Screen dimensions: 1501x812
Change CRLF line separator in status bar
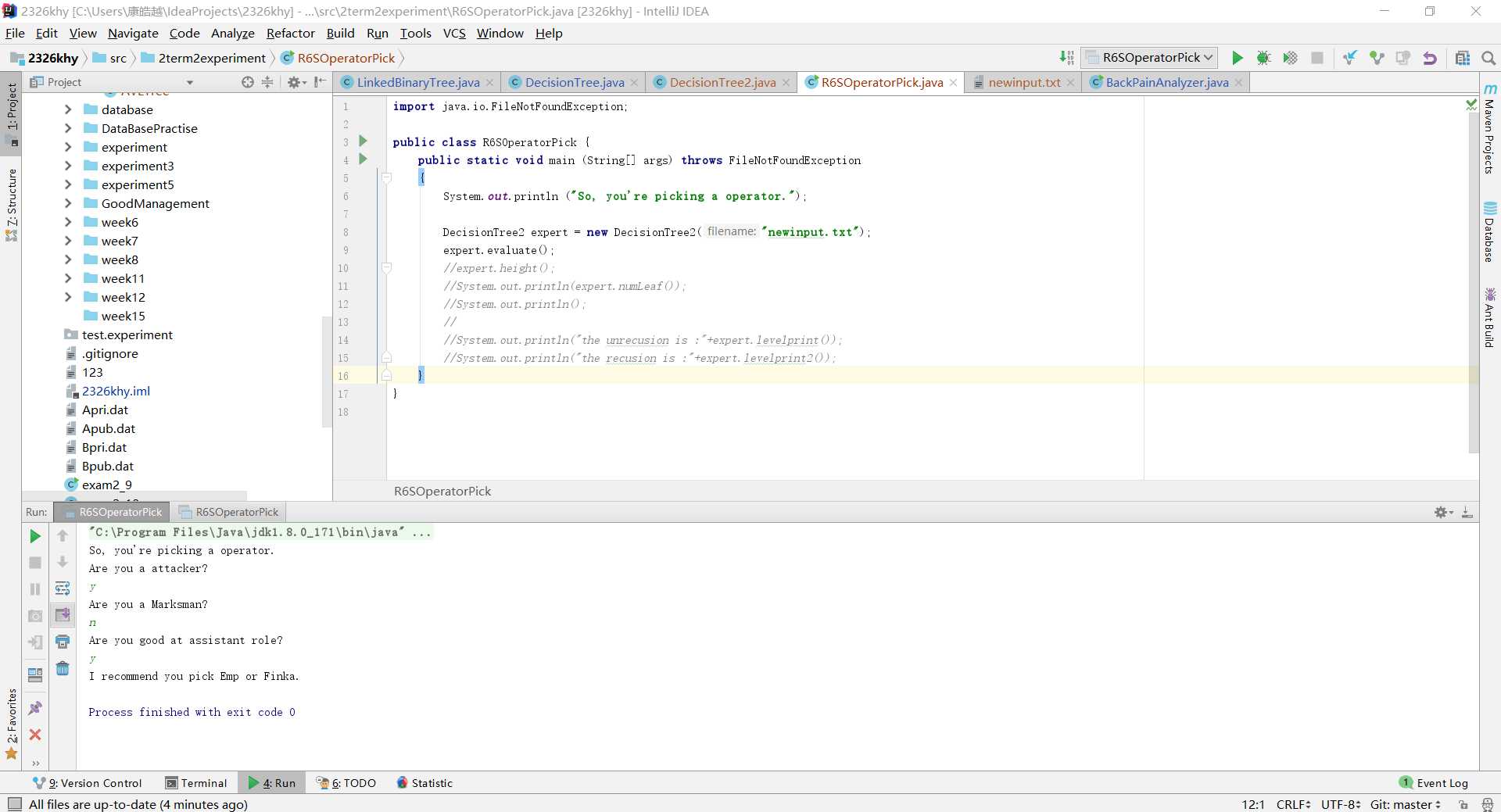(1293, 804)
